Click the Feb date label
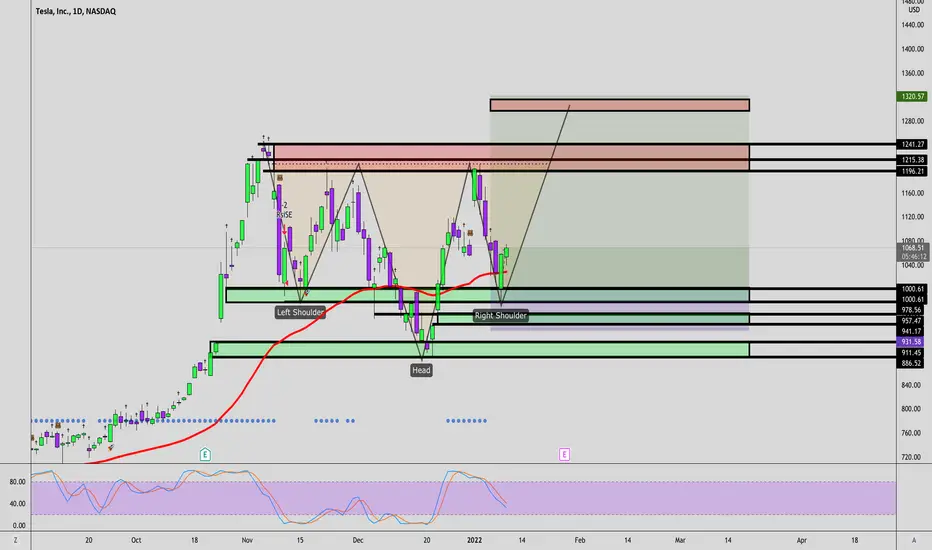Screen dimensions: 932x550 click(580, 540)
